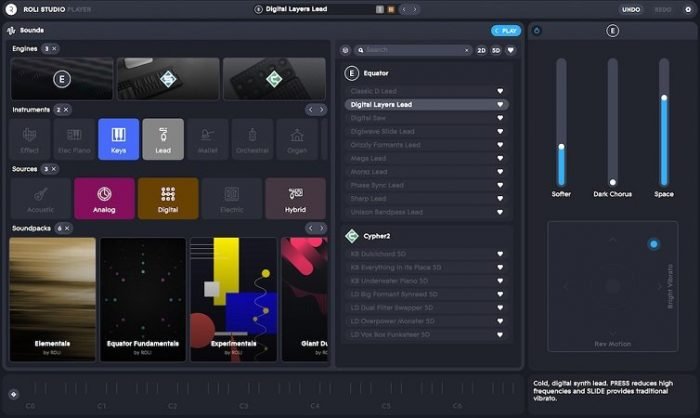Choose the Analog source tile

[104, 198]
